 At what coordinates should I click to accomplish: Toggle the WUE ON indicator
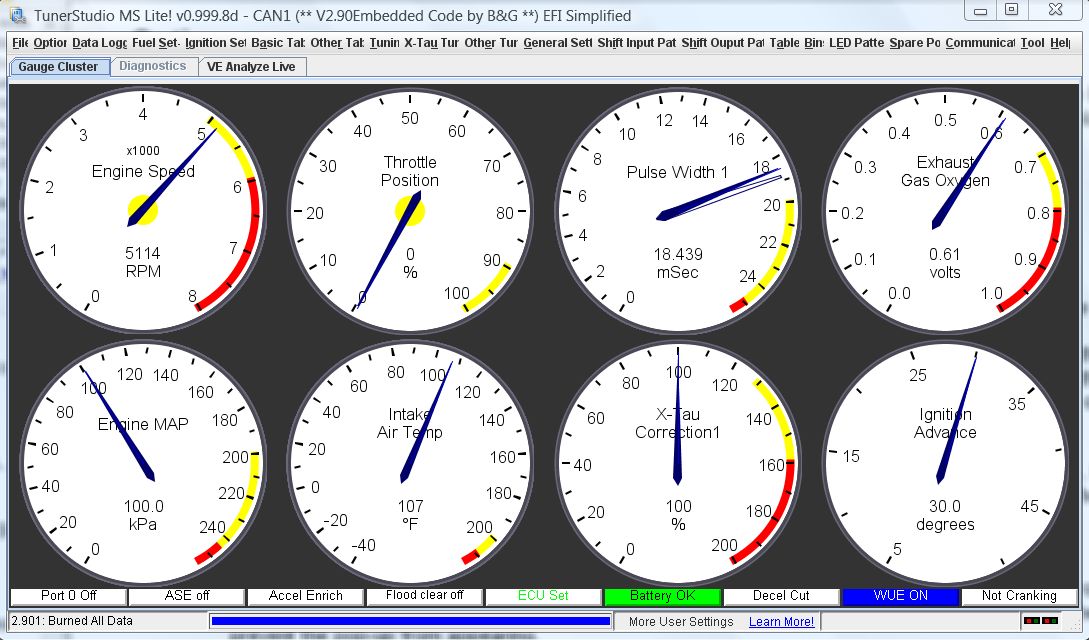pos(900,595)
